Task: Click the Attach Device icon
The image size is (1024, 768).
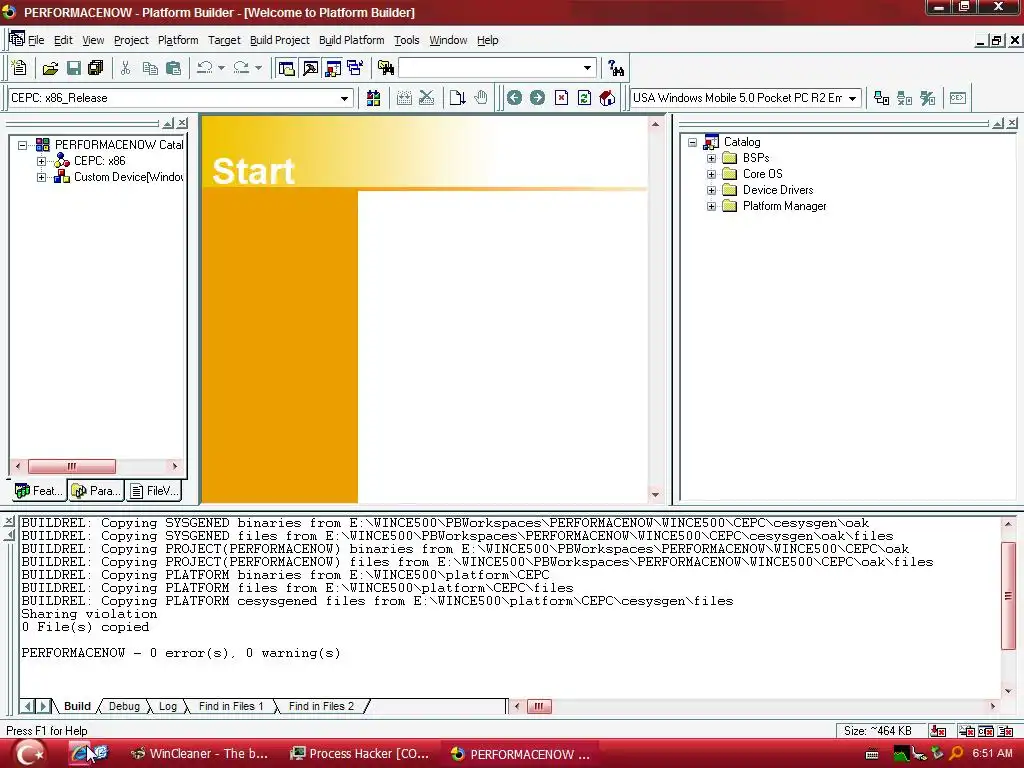Action: pos(882,99)
